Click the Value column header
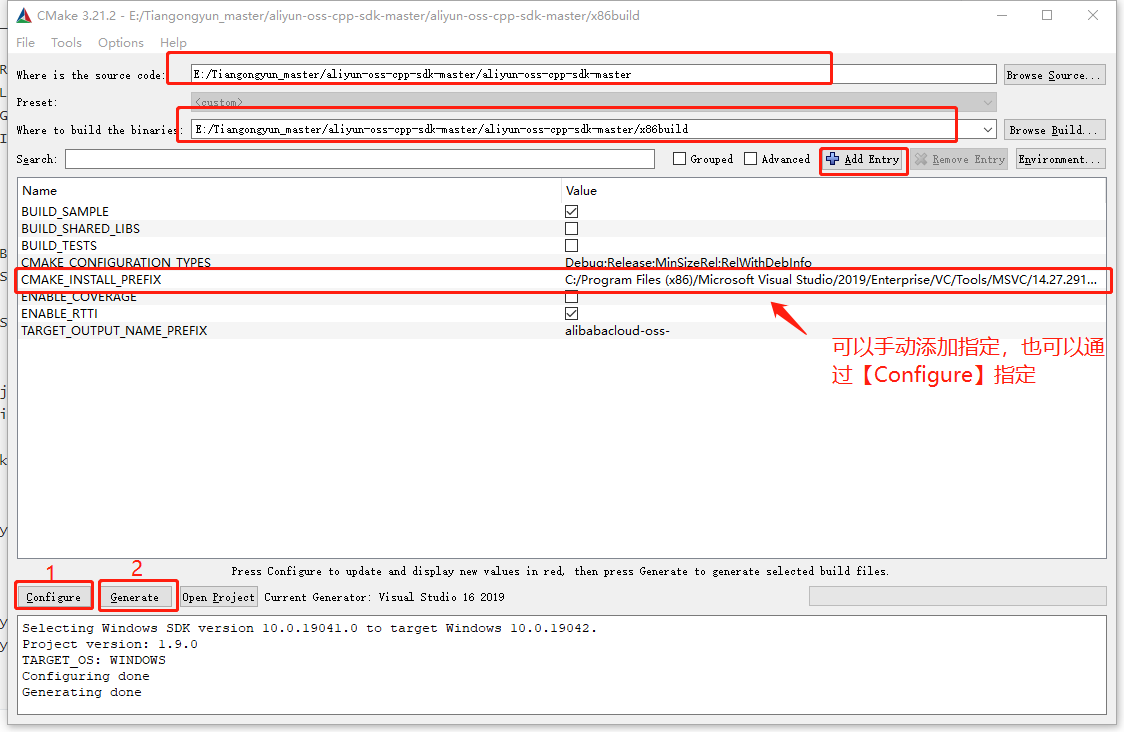 (581, 191)
